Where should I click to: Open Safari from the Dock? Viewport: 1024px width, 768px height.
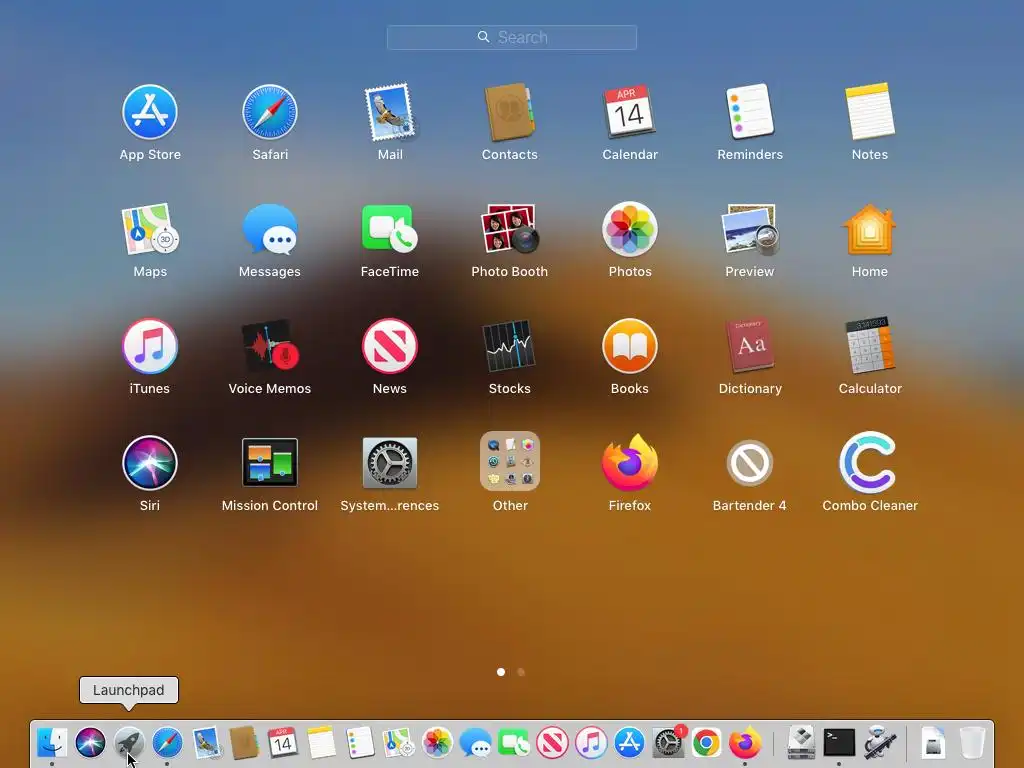(167, 743)
